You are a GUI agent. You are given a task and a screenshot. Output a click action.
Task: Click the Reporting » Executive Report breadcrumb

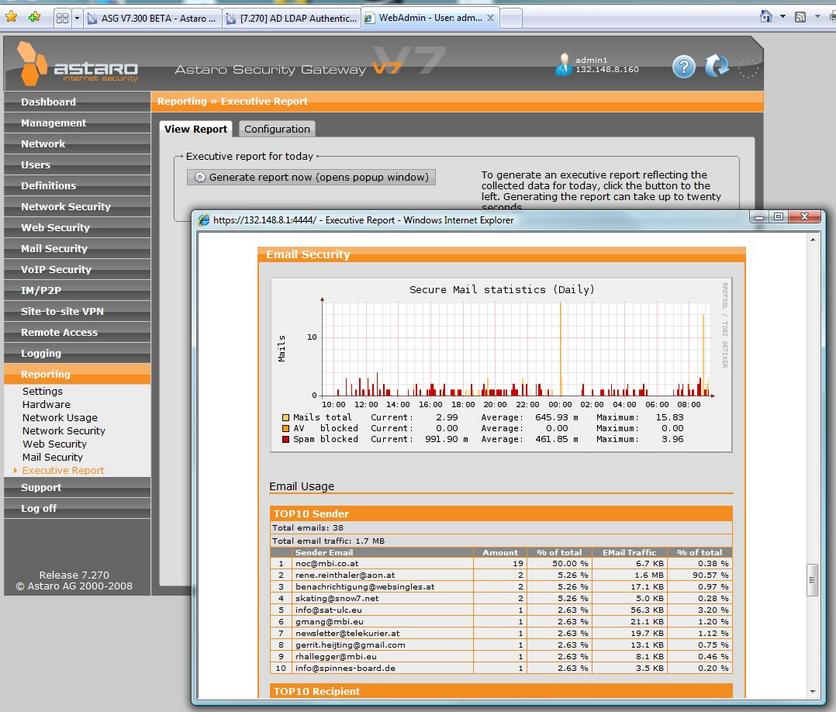point(232,101)
